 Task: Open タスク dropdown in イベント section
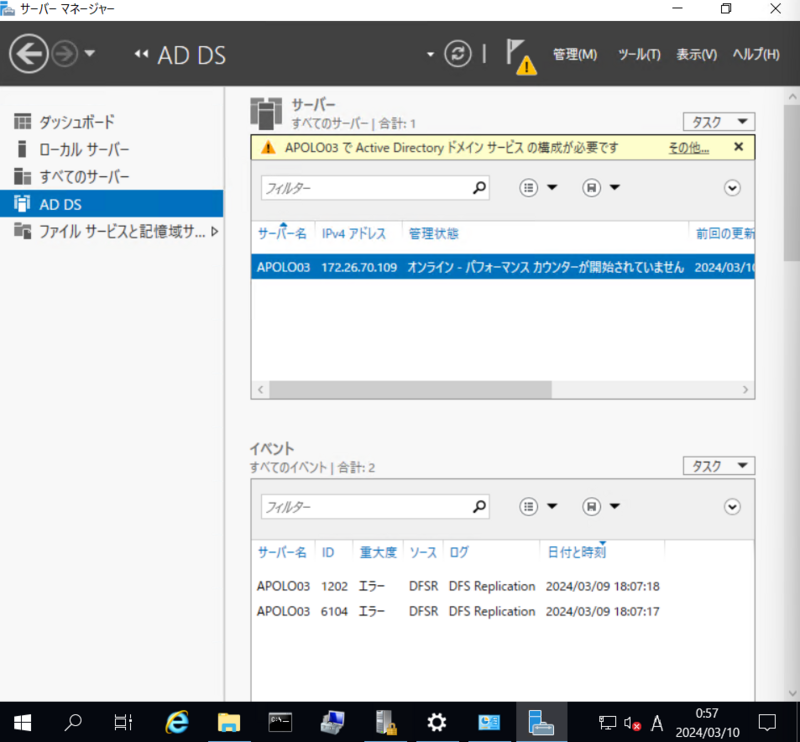719,466
